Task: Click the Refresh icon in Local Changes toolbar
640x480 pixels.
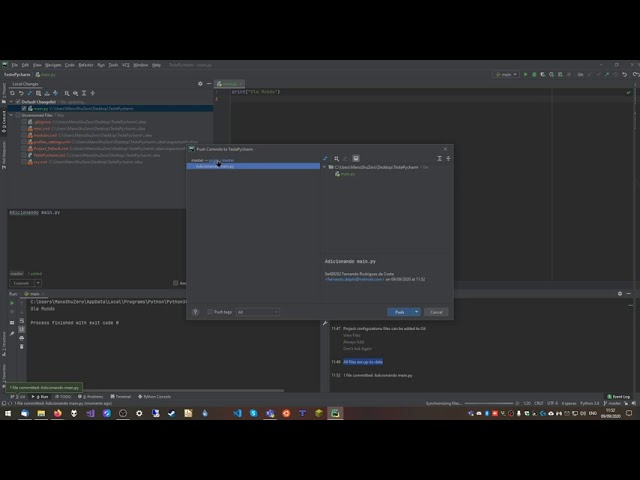Action: coord(12,93)
